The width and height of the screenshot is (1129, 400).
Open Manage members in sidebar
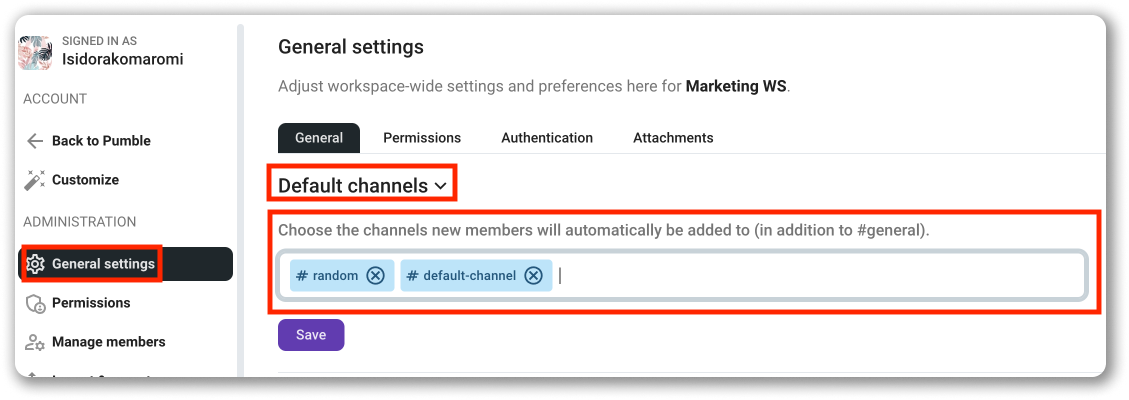108,342
